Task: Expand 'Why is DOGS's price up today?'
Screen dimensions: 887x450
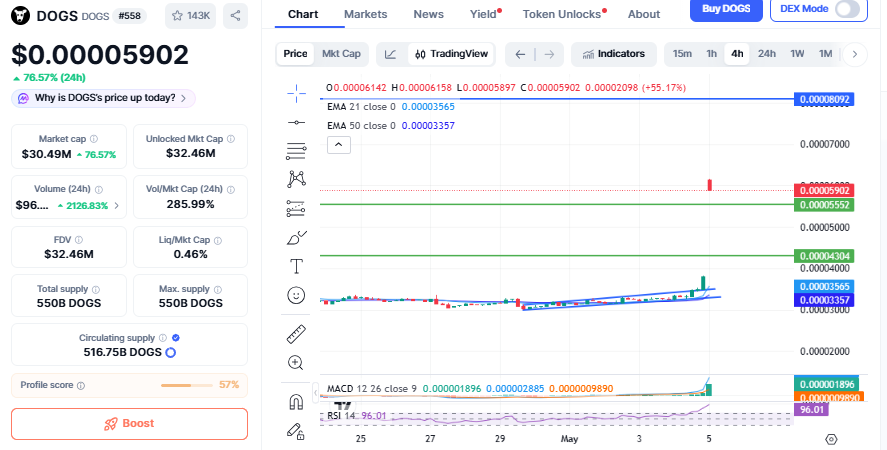Action: [104, 98]
